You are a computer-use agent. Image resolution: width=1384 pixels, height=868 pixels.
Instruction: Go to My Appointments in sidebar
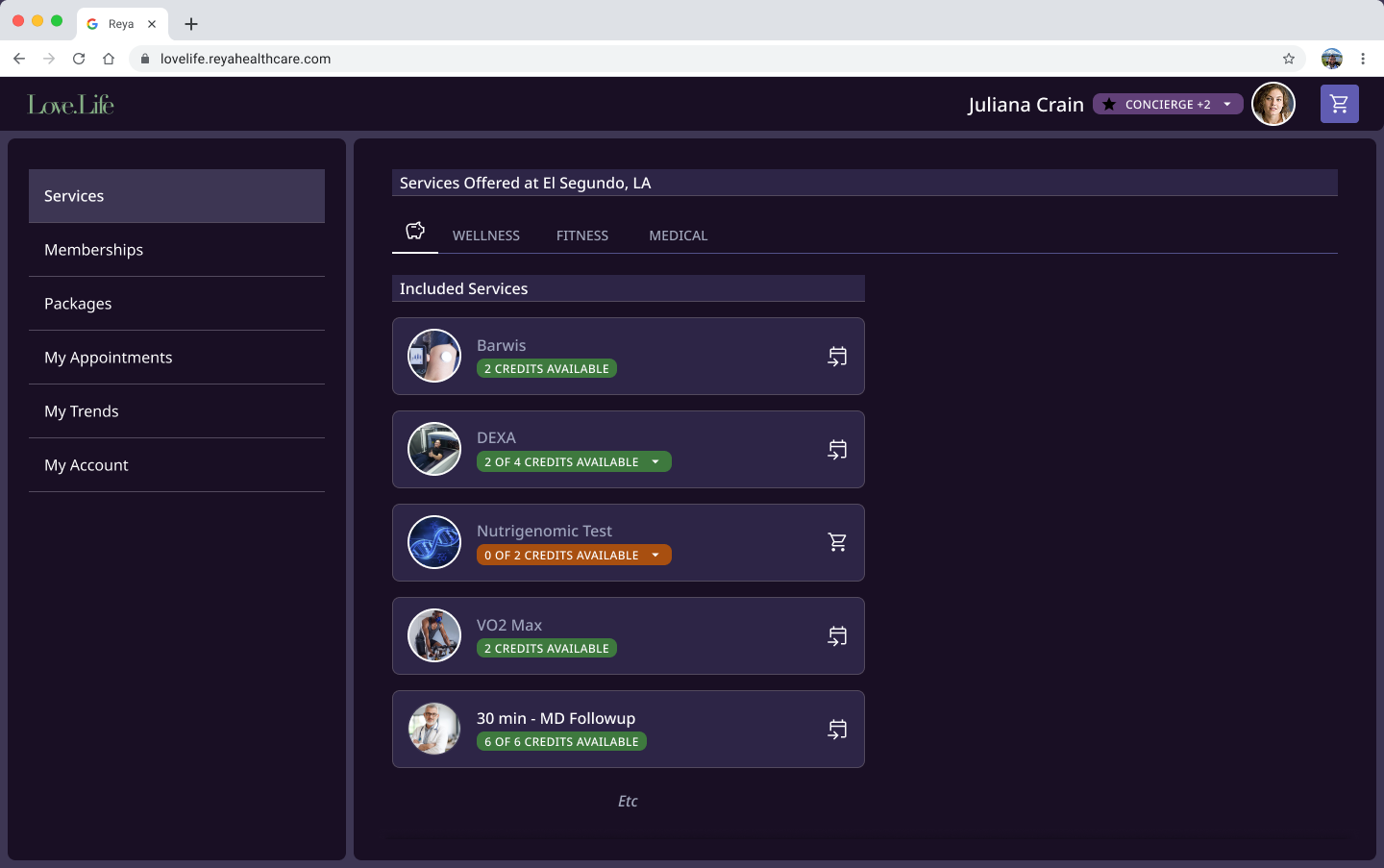pyautogui.click(x=109, y=358)
